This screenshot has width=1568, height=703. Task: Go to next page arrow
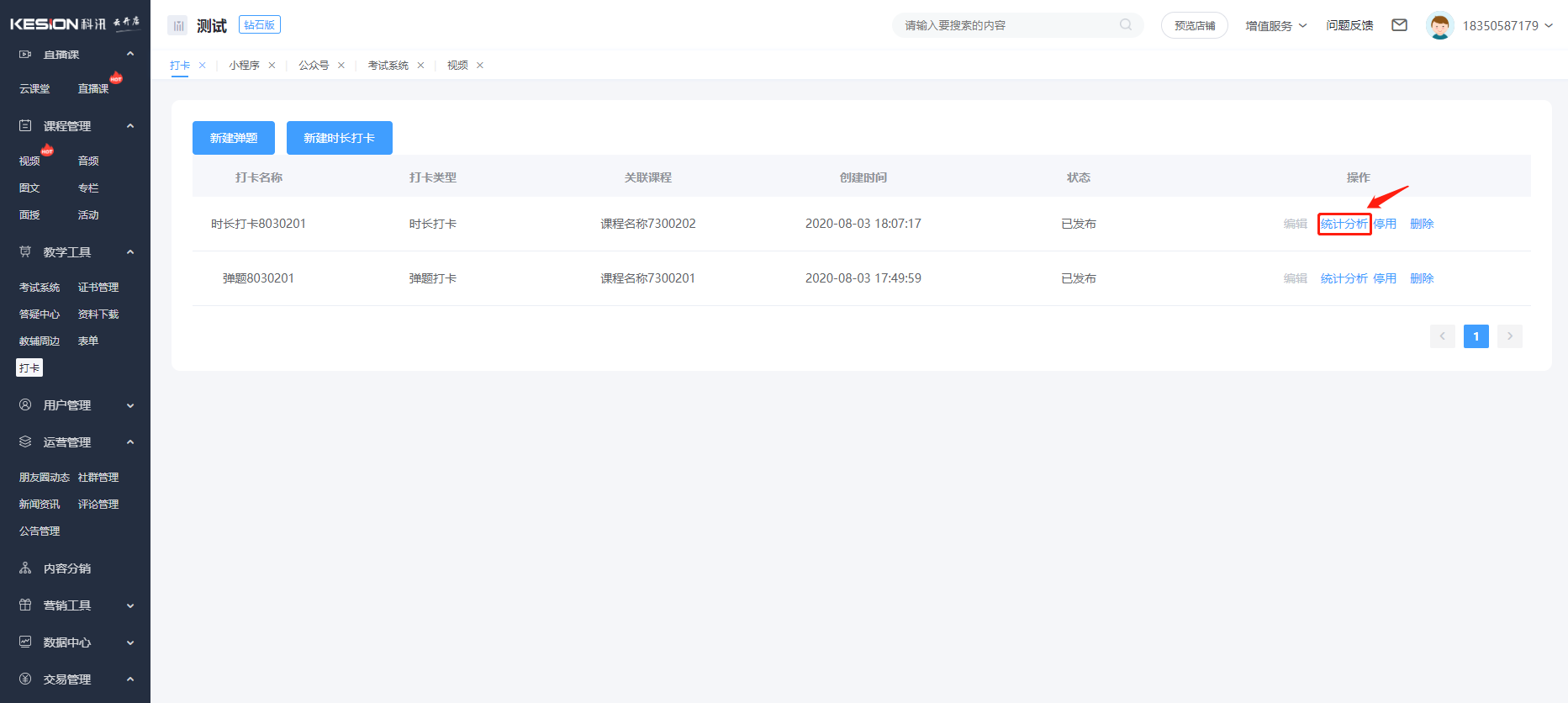(1509, 336)
